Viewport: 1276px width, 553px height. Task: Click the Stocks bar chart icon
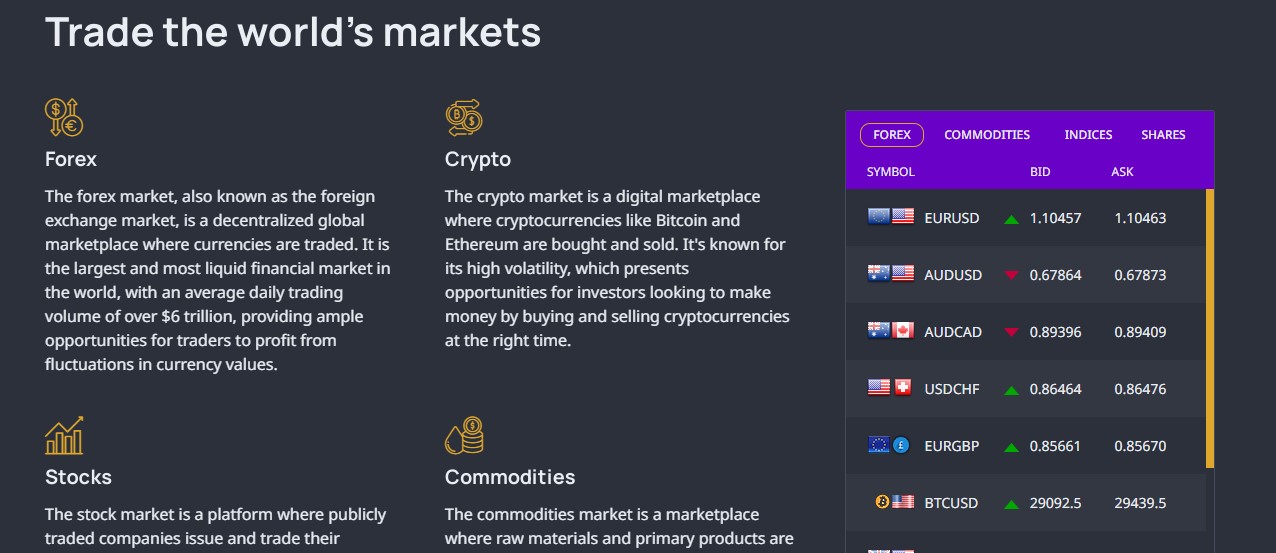pos(64,436)
